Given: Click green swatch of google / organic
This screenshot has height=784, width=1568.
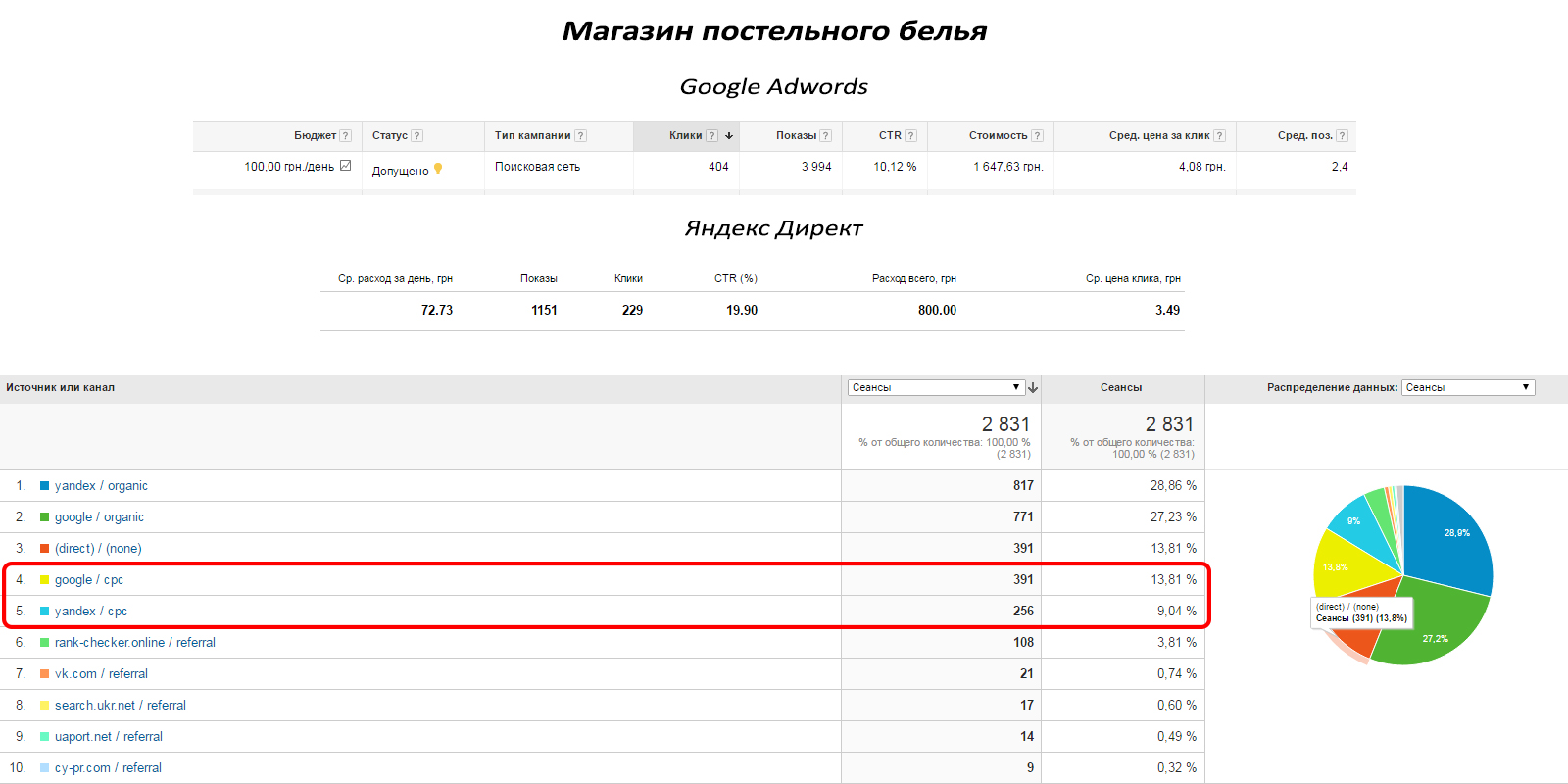Looking at the screenshot, I should click(x=44, y=516).
